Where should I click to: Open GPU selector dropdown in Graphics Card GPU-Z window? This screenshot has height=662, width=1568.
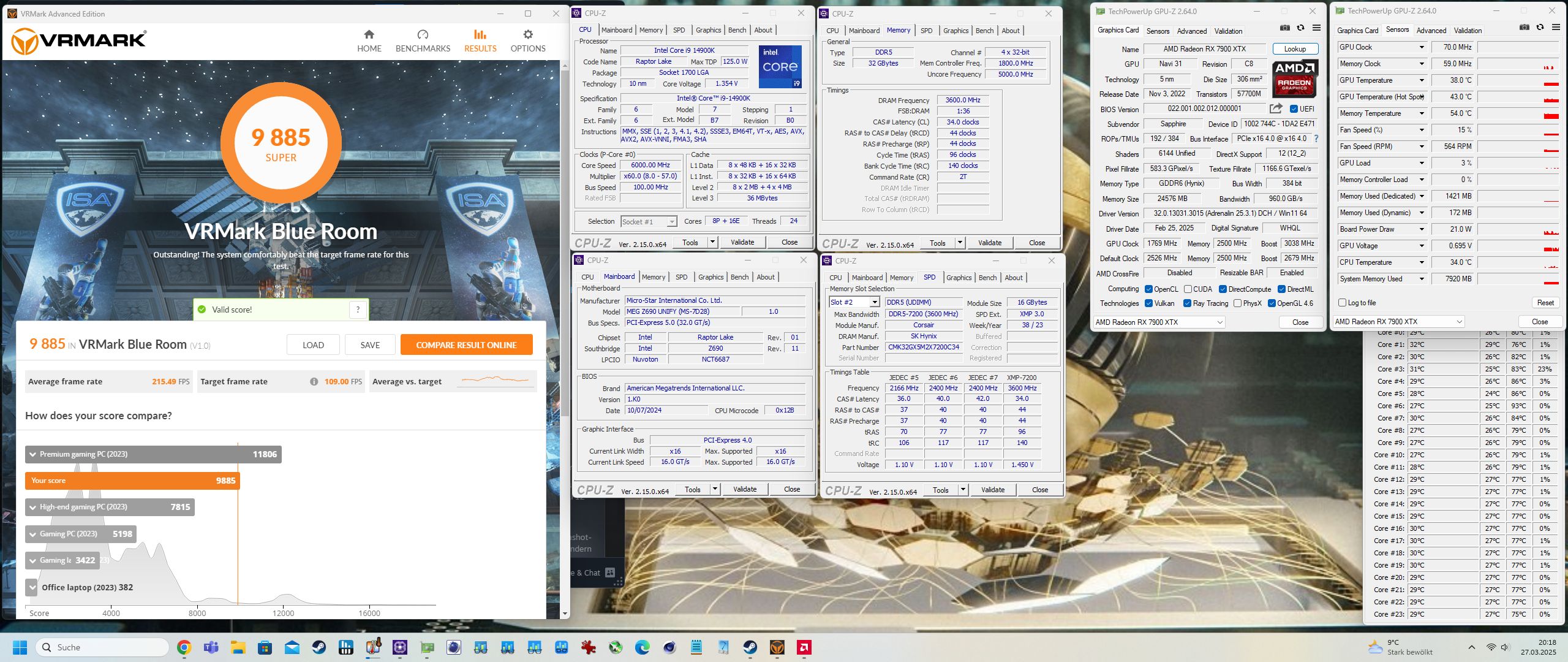[1159, 322]
